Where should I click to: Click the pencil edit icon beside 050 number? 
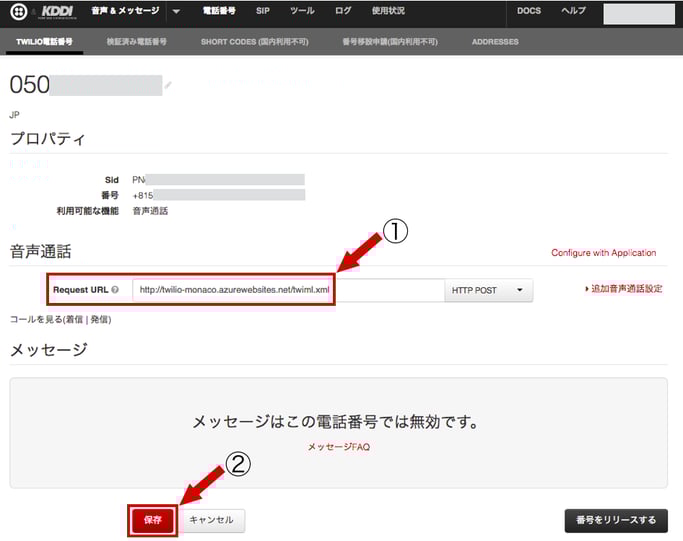(x=168, y=85)
